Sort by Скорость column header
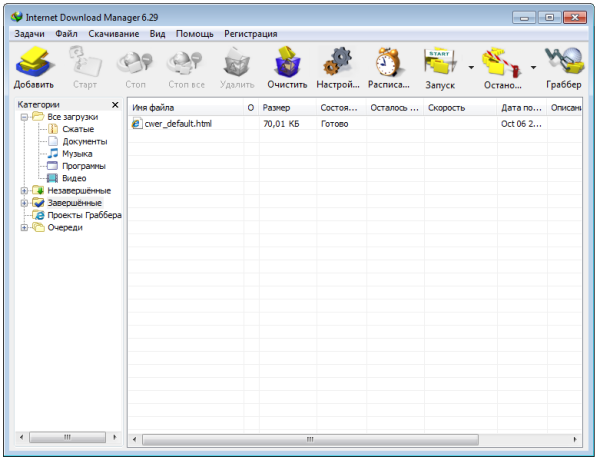600x460 pixels. click(x=460, y=108)
